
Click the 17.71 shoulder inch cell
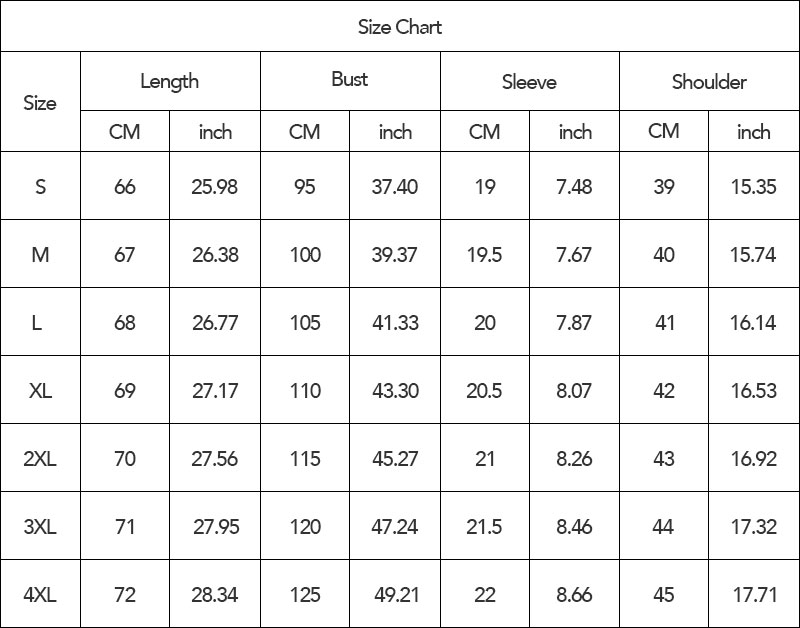point(755,594)
